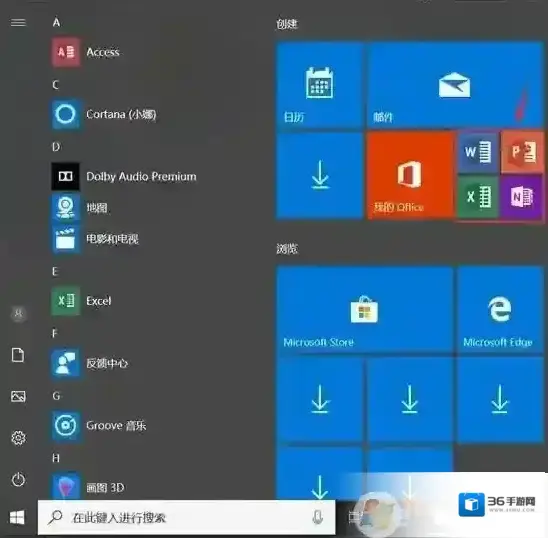Launch Cortana (小娜) from the app list
The image size is (548, 538).
coord(104,114)
